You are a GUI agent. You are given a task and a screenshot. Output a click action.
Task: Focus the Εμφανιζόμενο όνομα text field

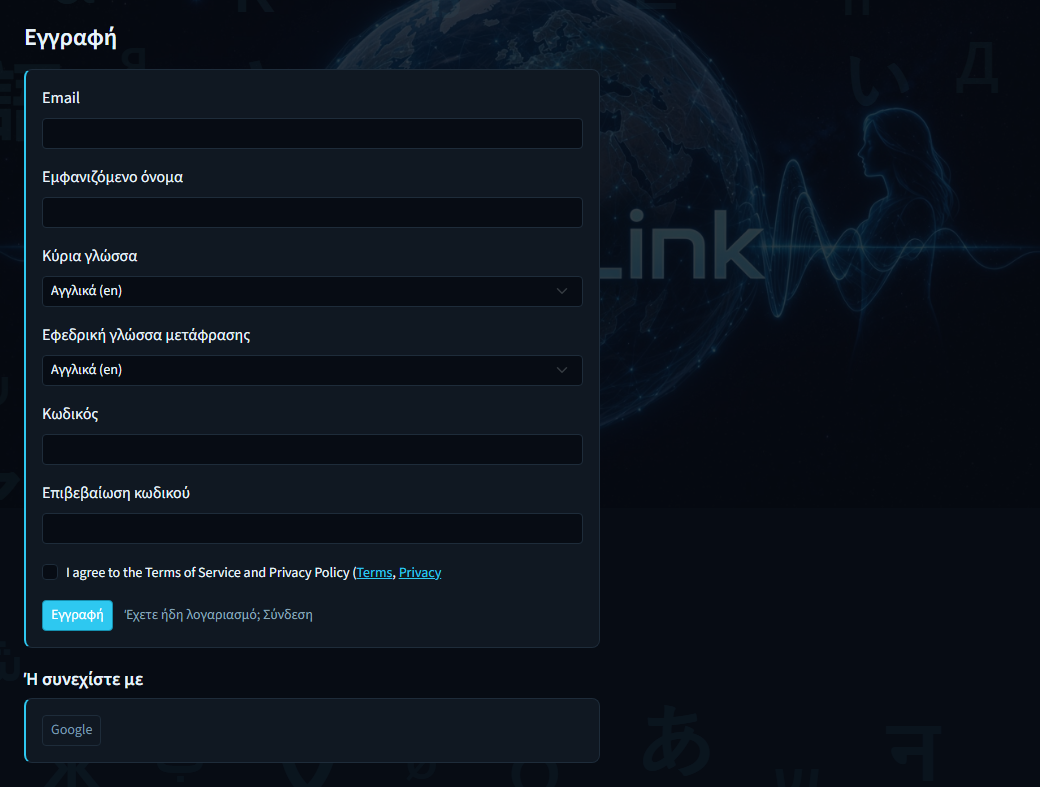pos(312,212)
